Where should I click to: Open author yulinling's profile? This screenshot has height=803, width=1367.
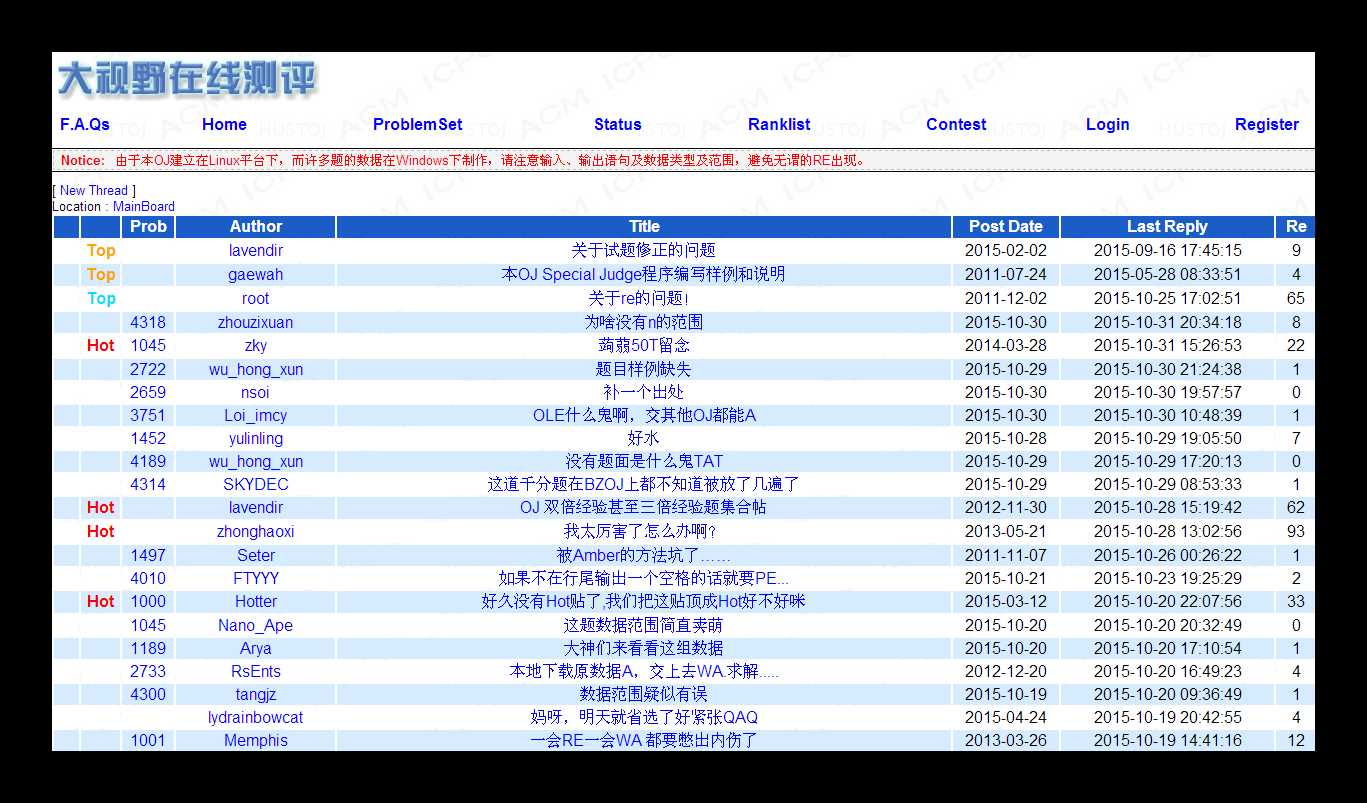point(256,438)
